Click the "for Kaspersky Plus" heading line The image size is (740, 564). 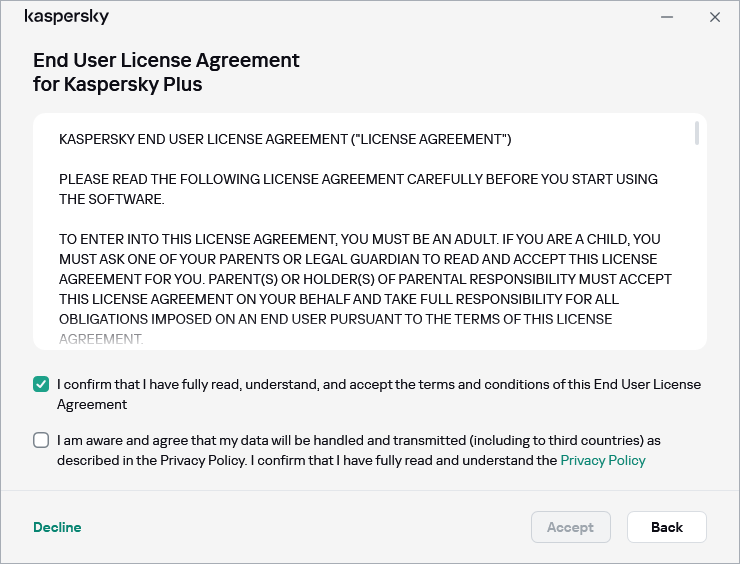click(118, 84)
